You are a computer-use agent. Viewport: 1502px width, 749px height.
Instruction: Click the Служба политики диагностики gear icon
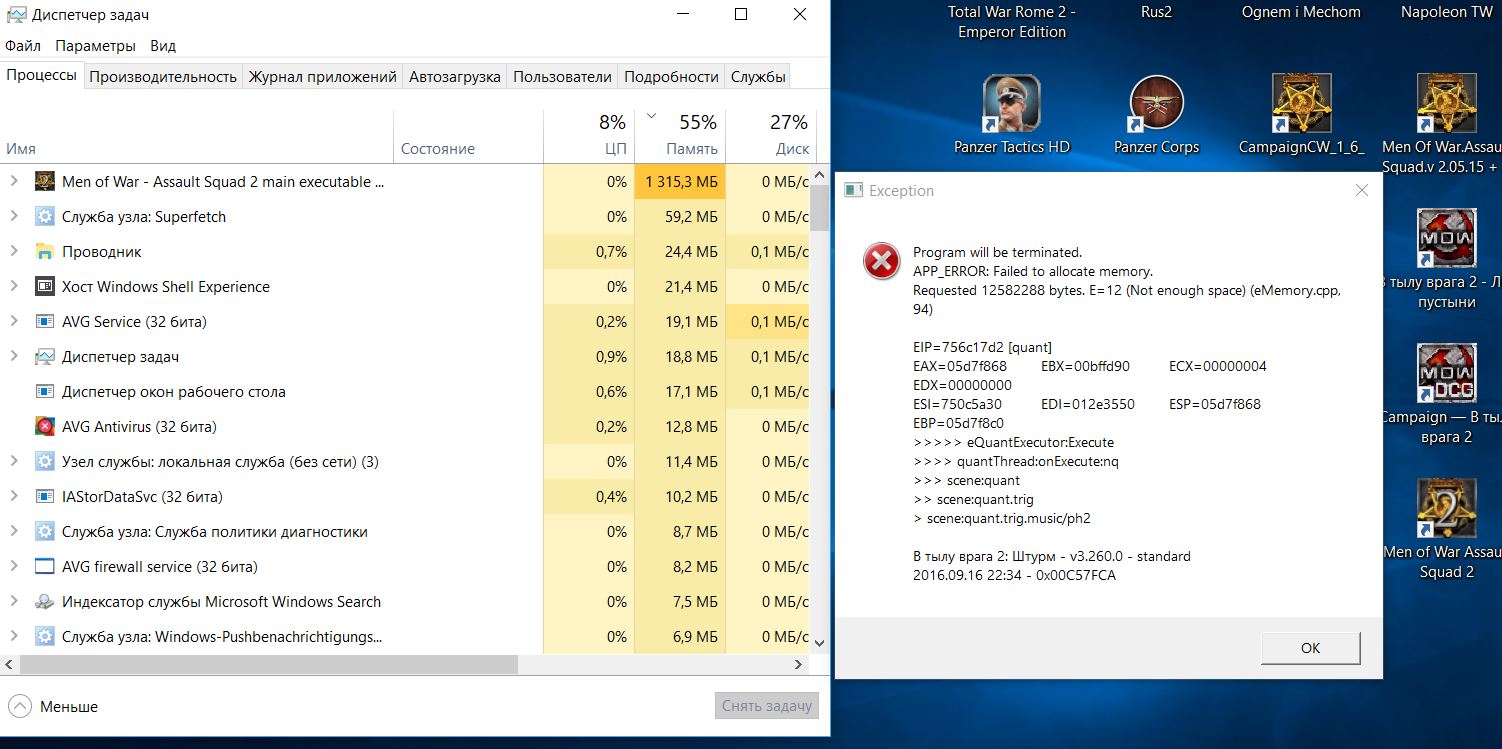tap(45, 531)
